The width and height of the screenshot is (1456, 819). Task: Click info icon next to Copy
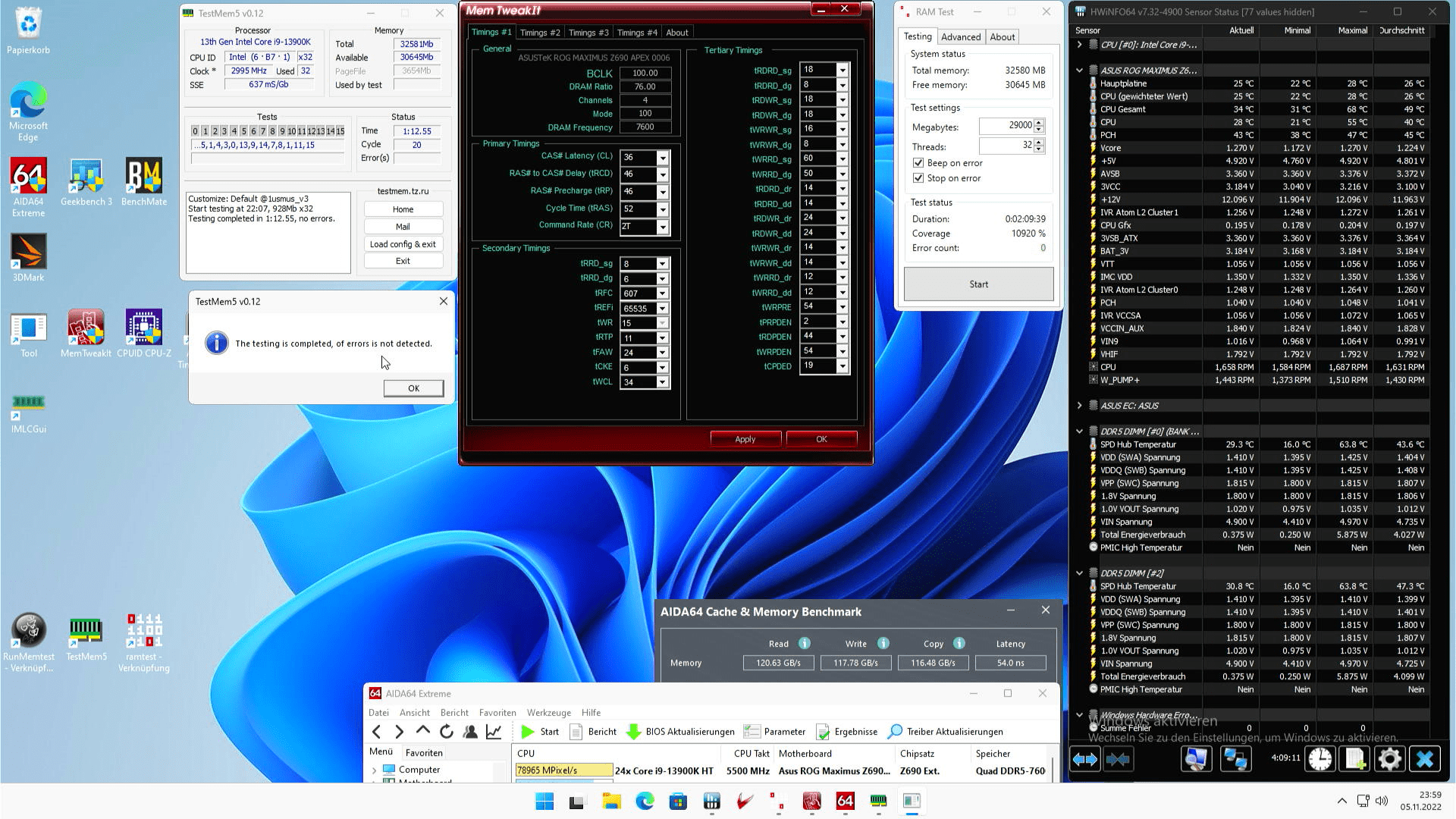[x=959, y=643]
